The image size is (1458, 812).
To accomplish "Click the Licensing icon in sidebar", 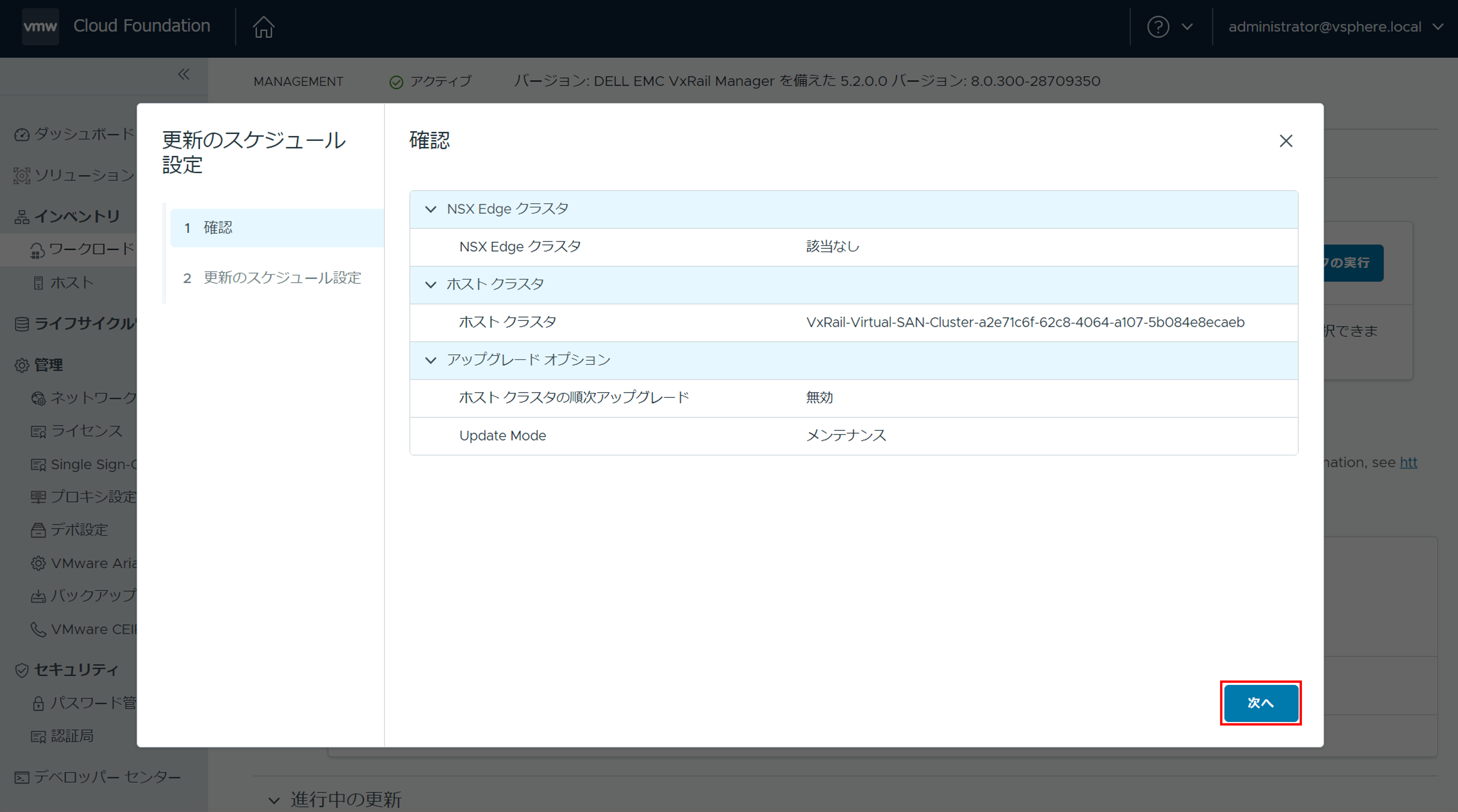I will [x=38, y=432].
